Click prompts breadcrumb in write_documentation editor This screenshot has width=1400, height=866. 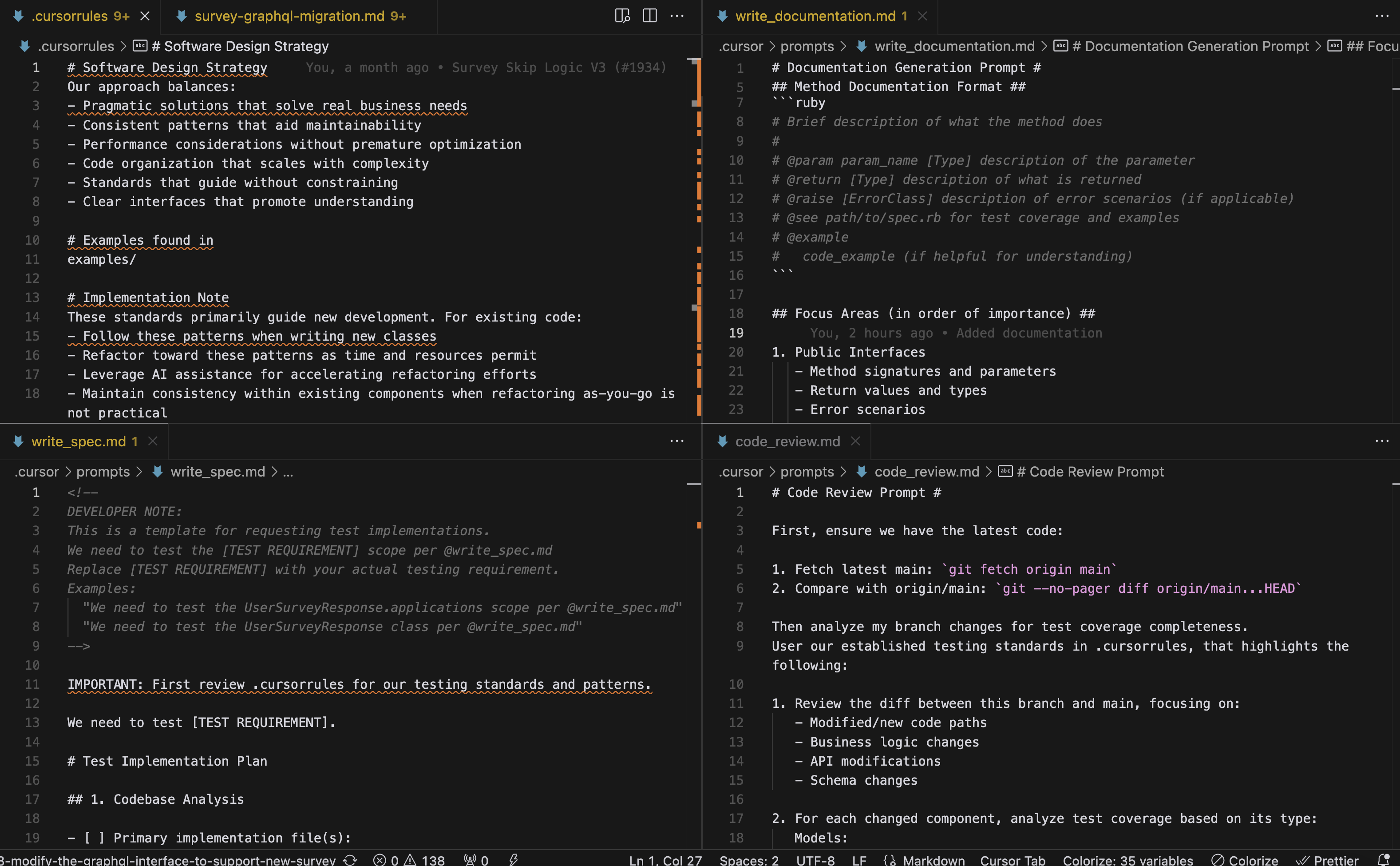(x=807, y=46)
